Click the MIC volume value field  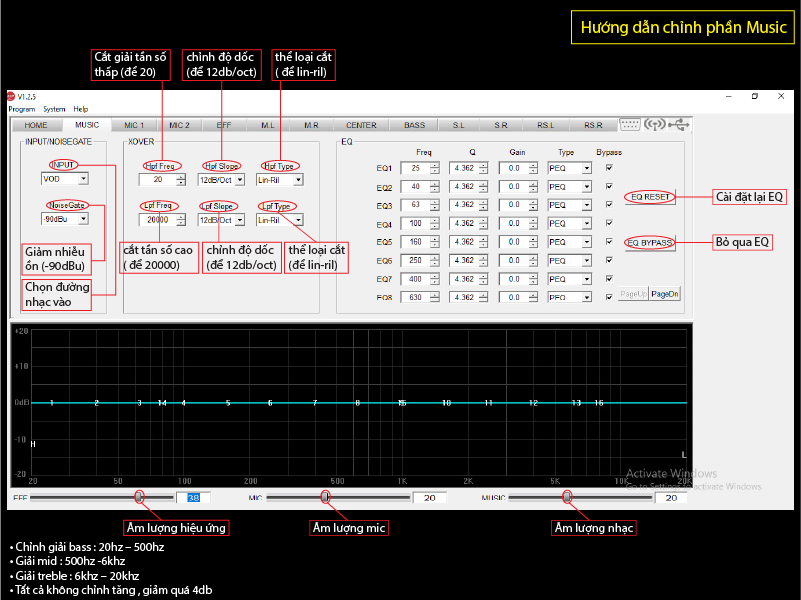pos(430,497)
